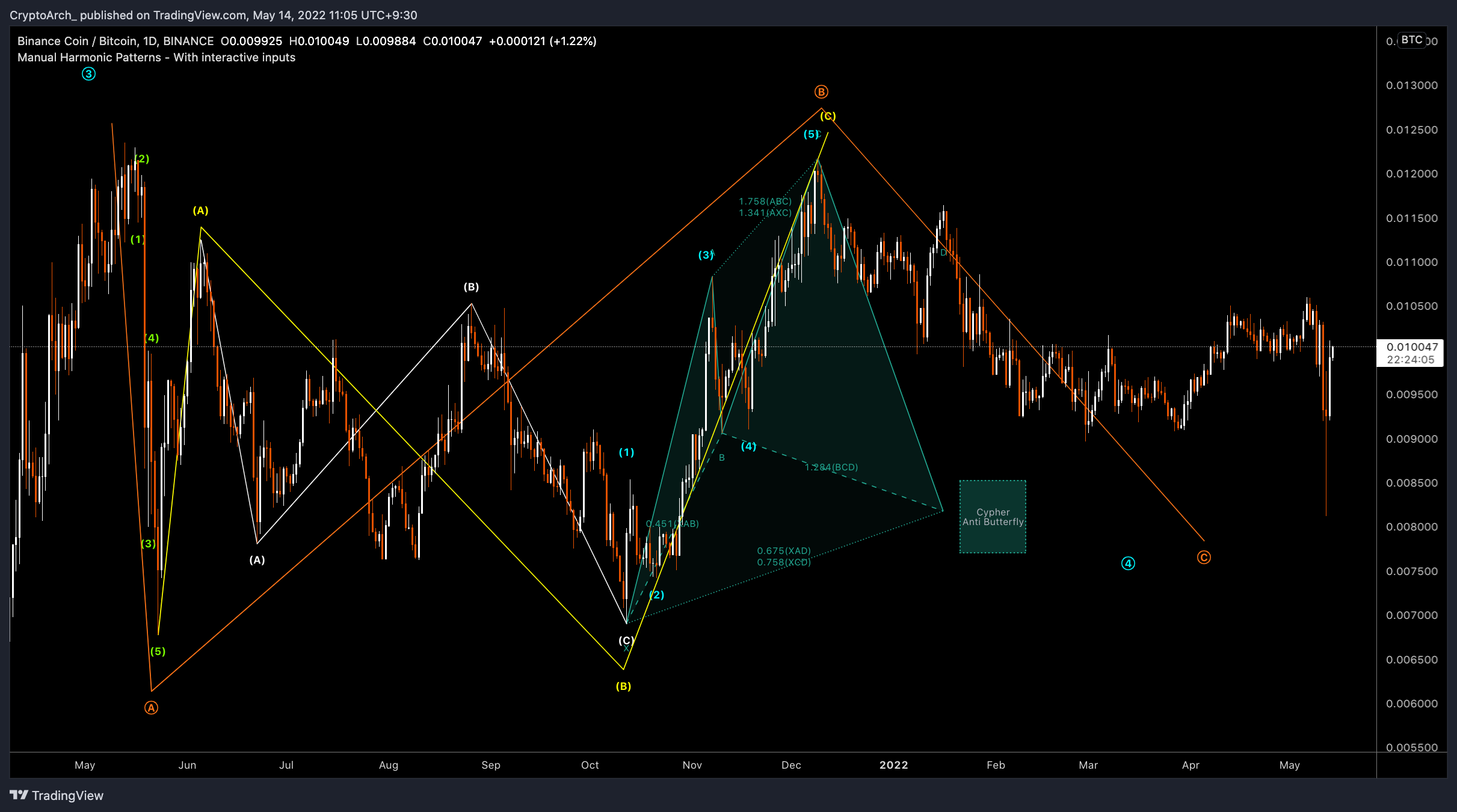Select the cyan circled 3 wave label

88,74
